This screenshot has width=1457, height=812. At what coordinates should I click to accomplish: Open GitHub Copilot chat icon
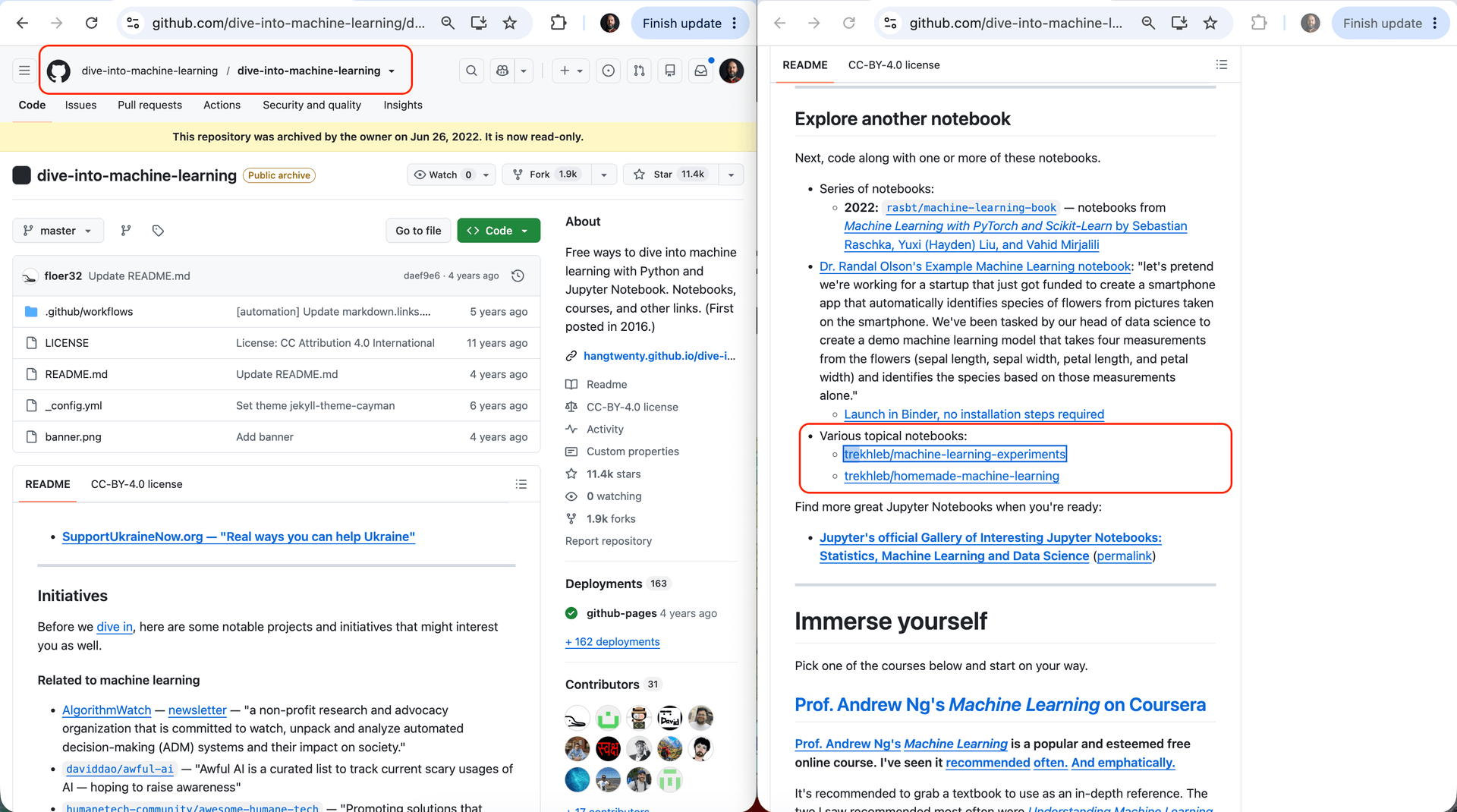tap(502, 71)
